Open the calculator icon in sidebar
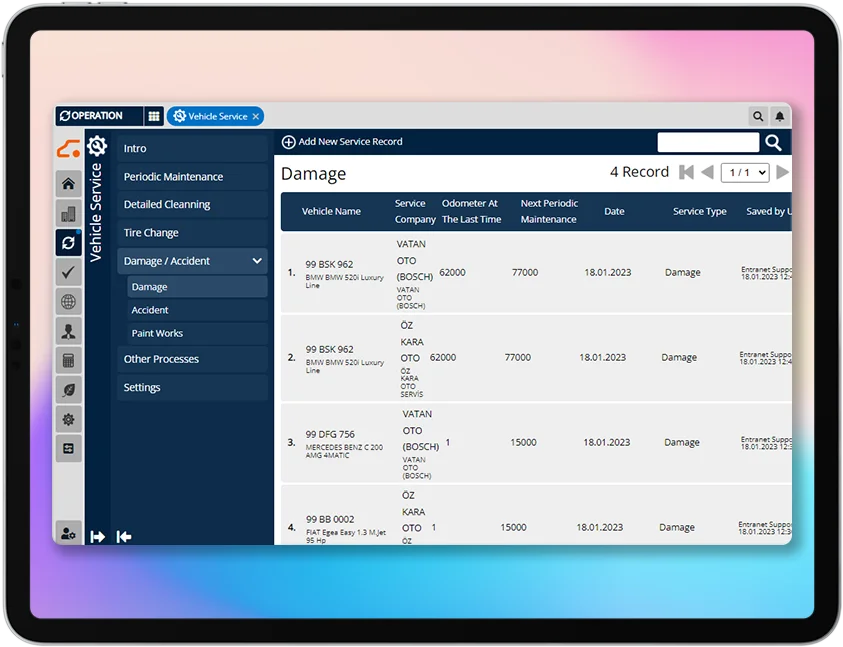The height and width of the screenshot is (647, 843). (x=68, y=361)
